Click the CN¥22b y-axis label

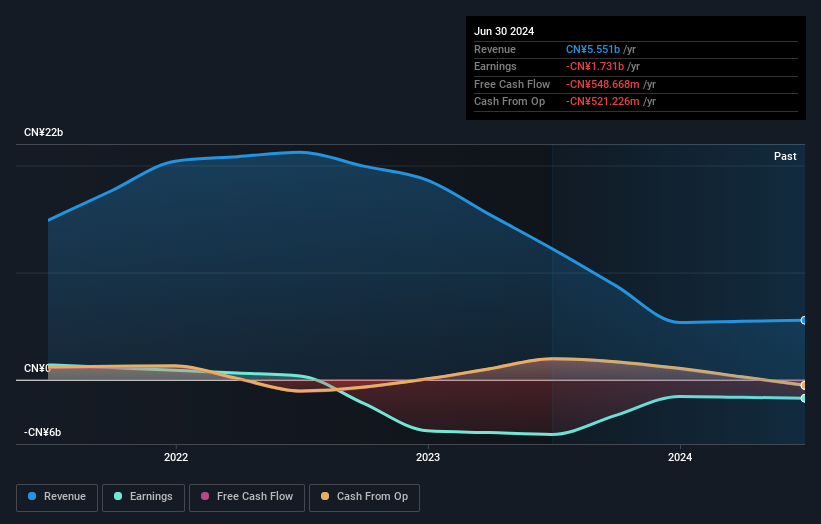[43, 132]
